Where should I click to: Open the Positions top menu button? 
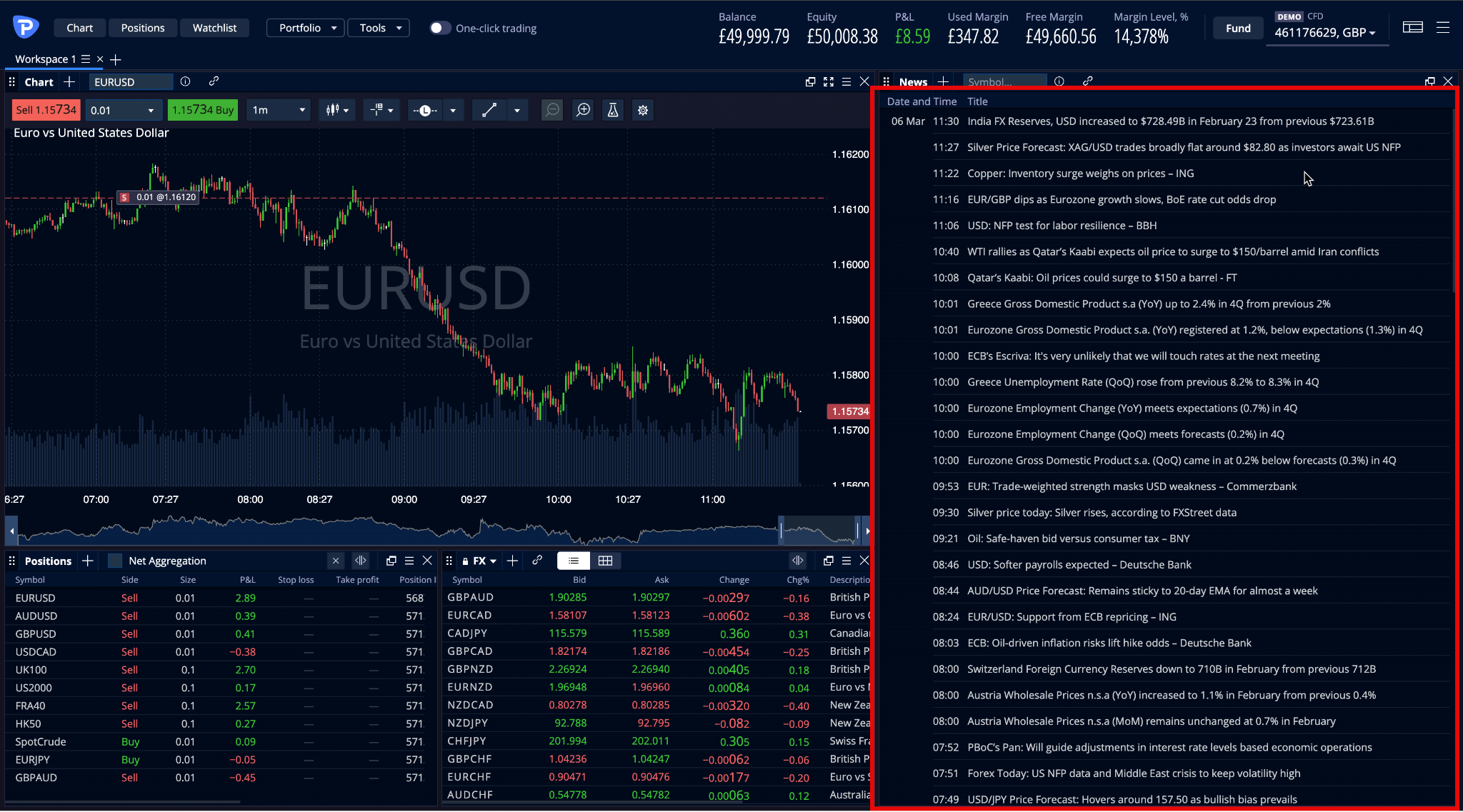(x=143, y=28)
